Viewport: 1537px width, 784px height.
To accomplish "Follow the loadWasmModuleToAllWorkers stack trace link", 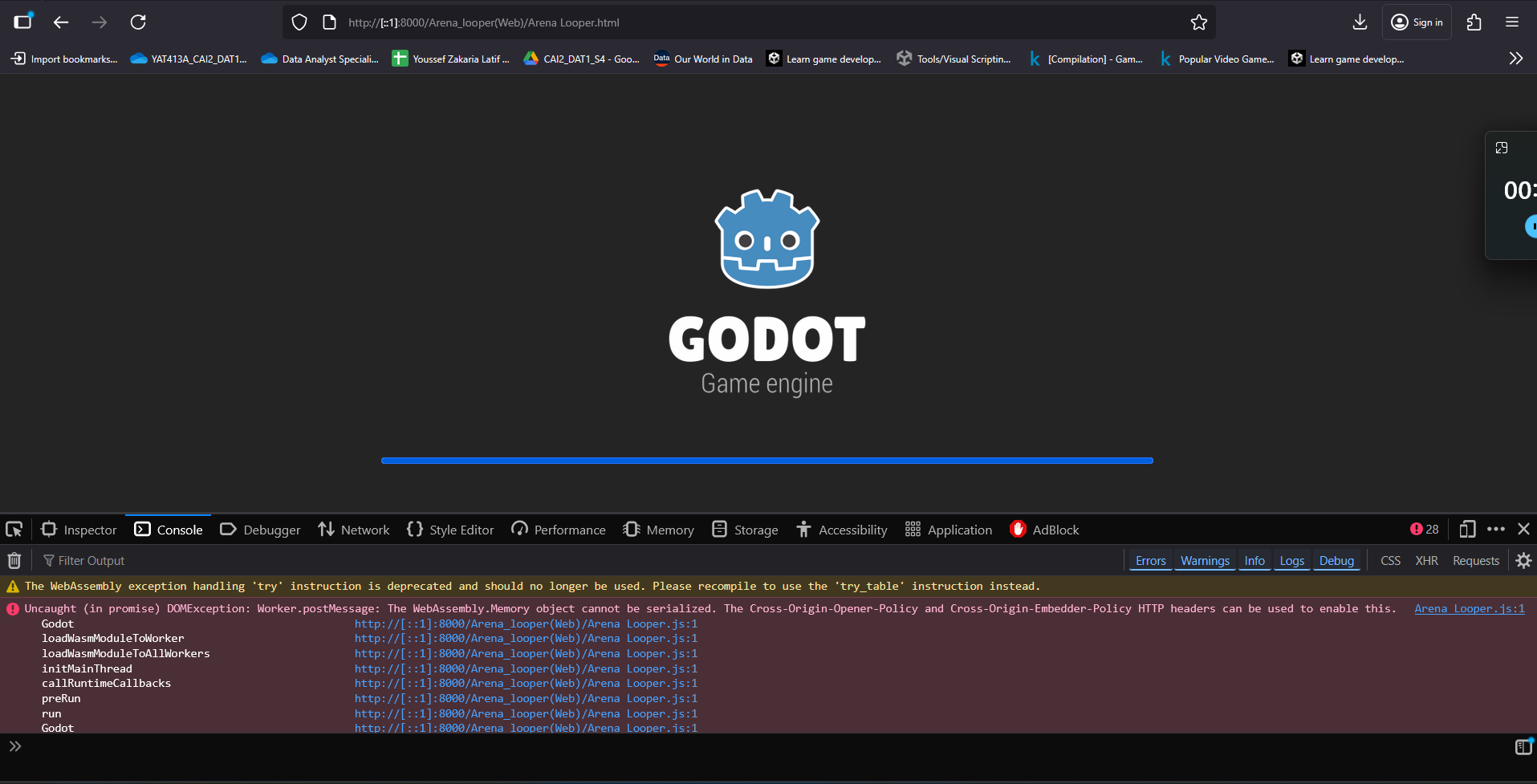I will 526,654.
